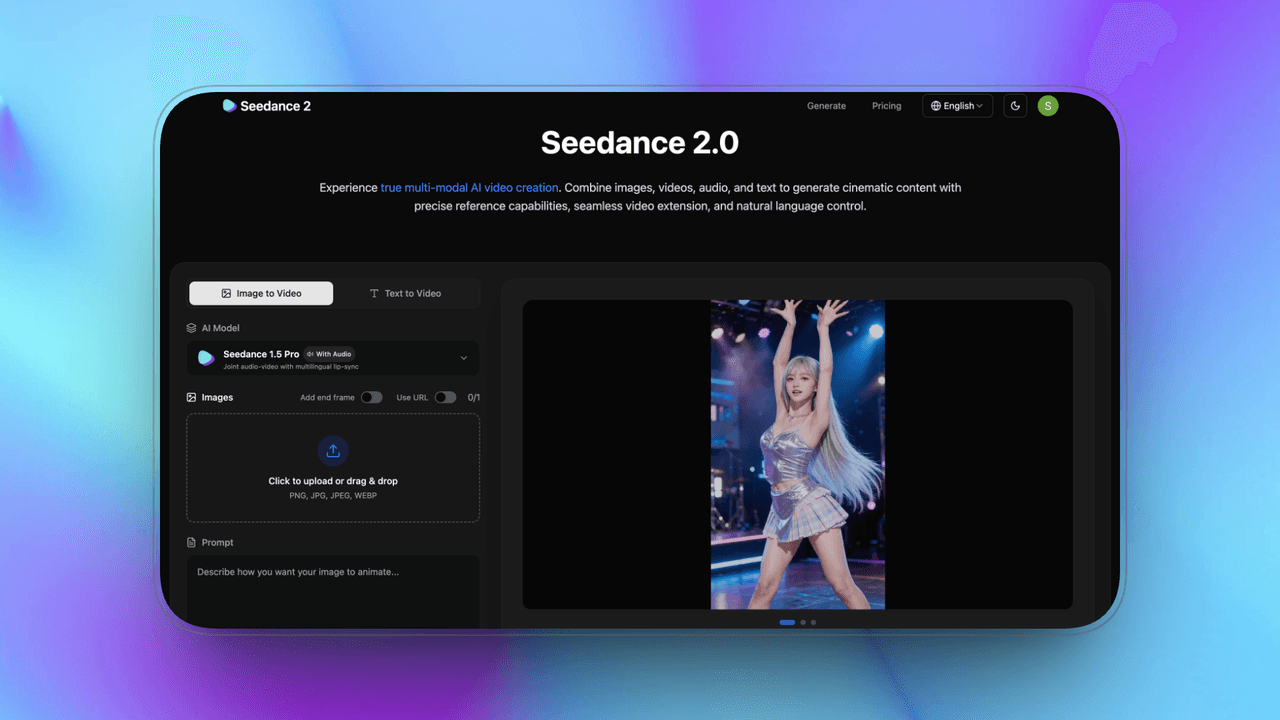Click the globe icon in language selector
Image resolution: width=1280 pixels, height=720 pixels.
click(936, 105)
